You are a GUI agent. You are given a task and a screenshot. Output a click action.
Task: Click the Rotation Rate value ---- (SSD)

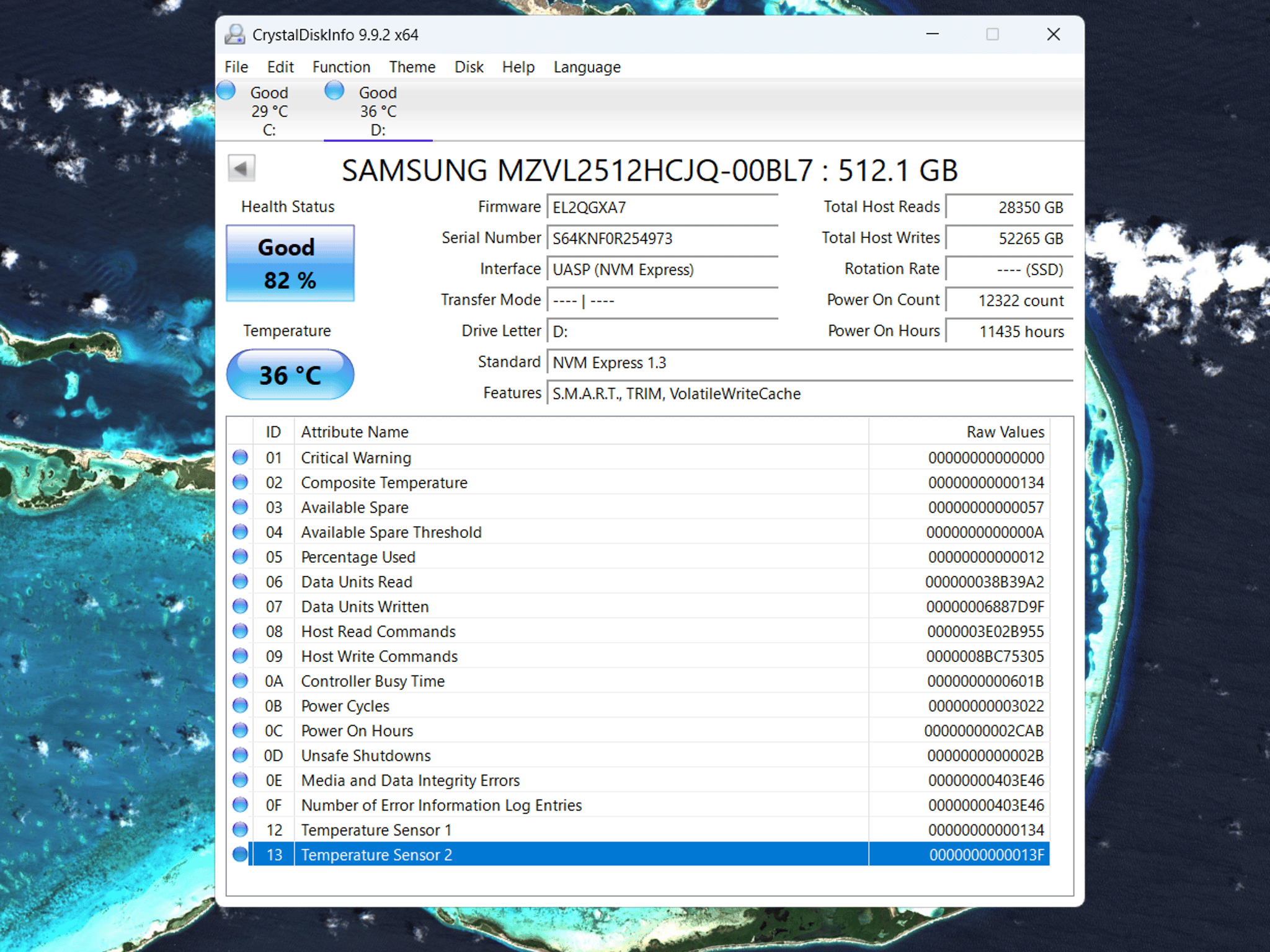(x=1010, y=269)
